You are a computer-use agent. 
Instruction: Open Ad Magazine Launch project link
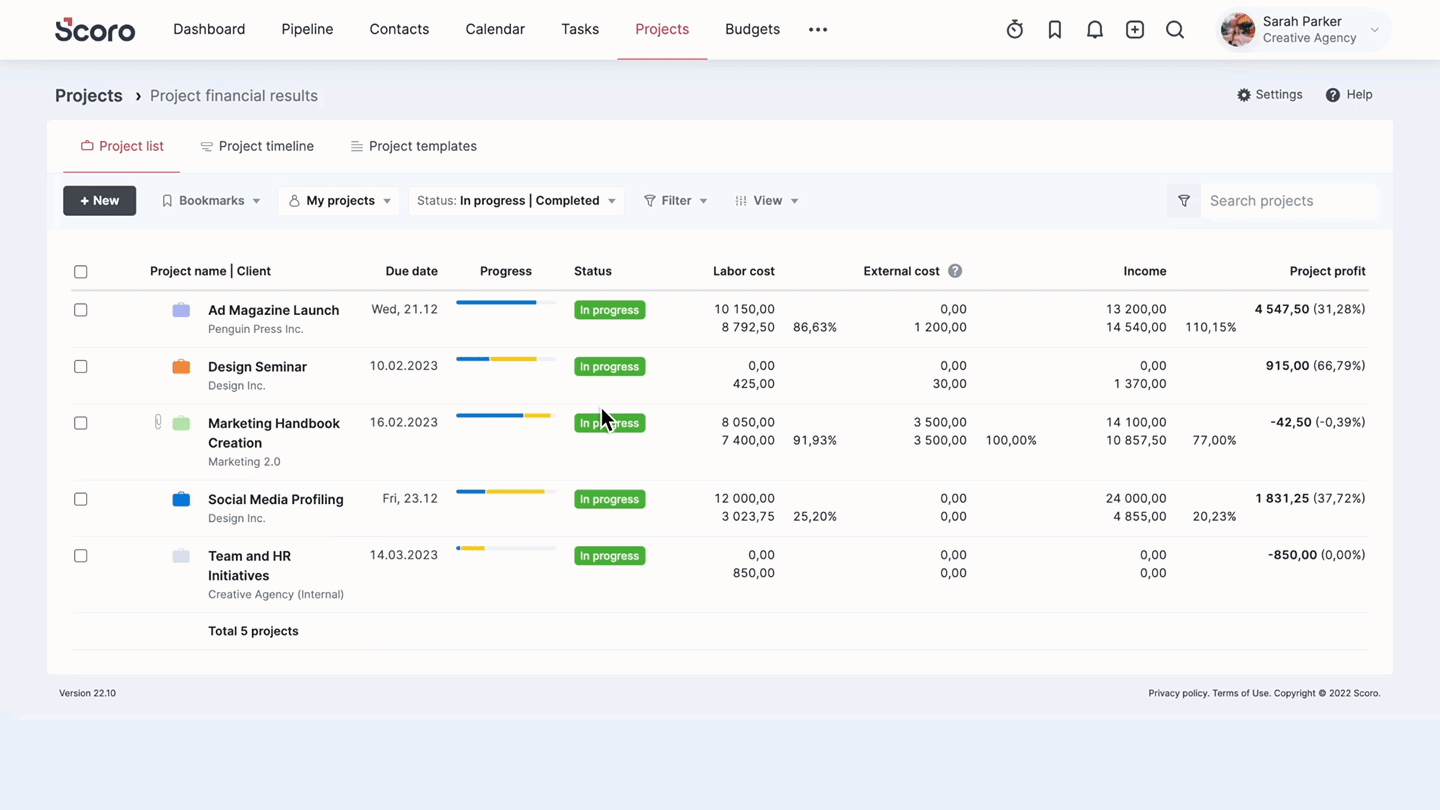pyautogui.click(x=273, y=310)
